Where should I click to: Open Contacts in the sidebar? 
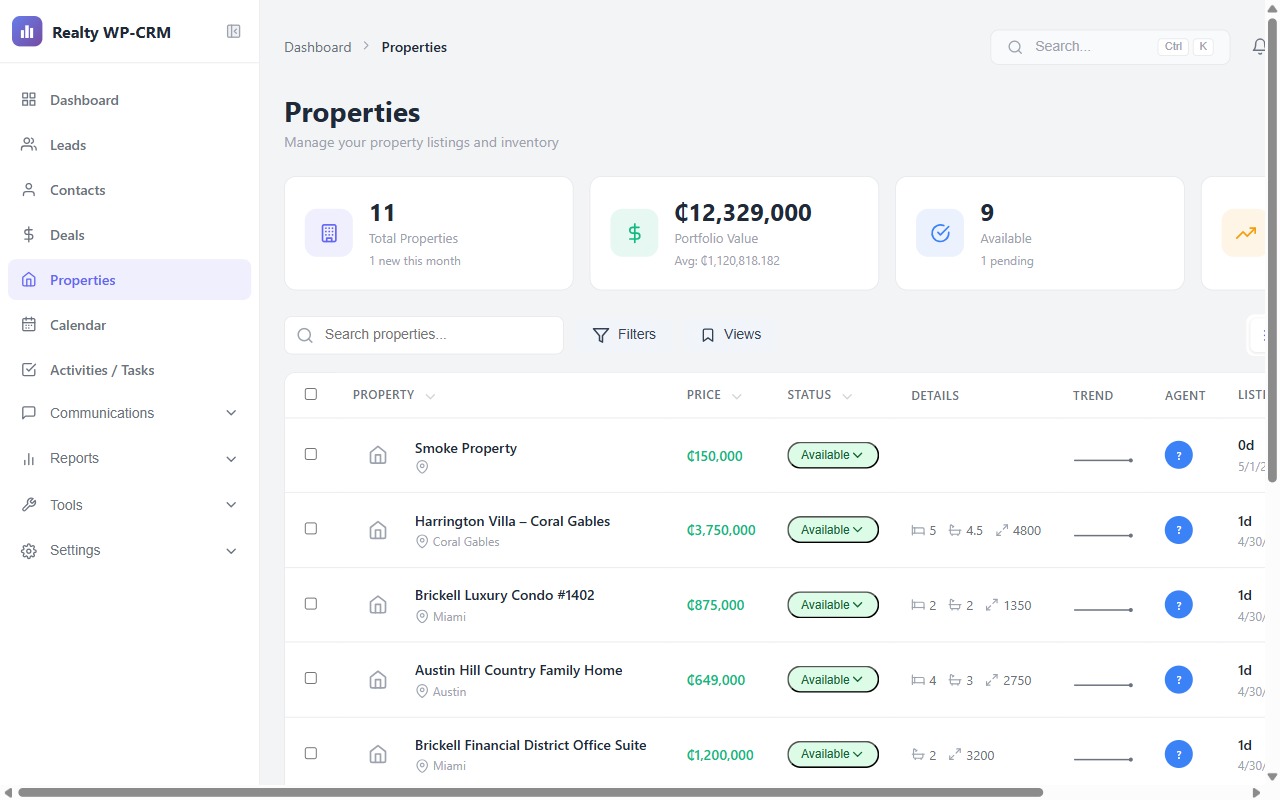pyautogui.click(x=130, y=190)
